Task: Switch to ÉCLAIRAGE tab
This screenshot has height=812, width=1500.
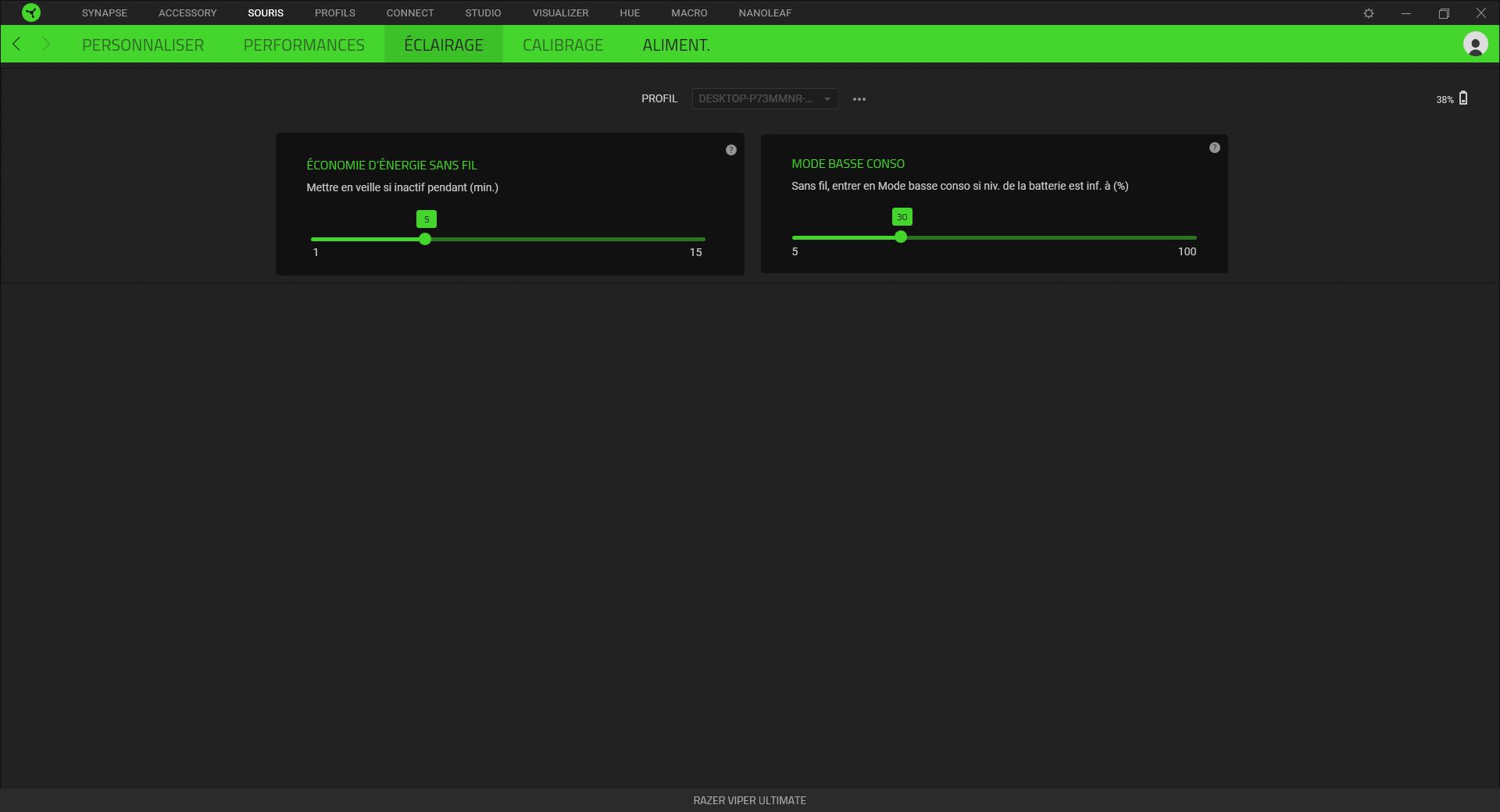Action: click(444, 45)
